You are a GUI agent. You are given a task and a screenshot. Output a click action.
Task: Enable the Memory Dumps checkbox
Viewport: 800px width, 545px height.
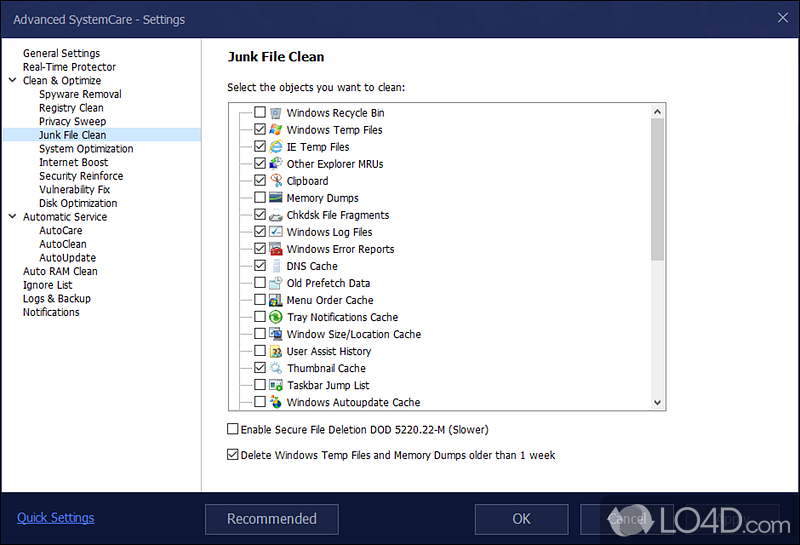pyautogui.click(x=260, y=198)
